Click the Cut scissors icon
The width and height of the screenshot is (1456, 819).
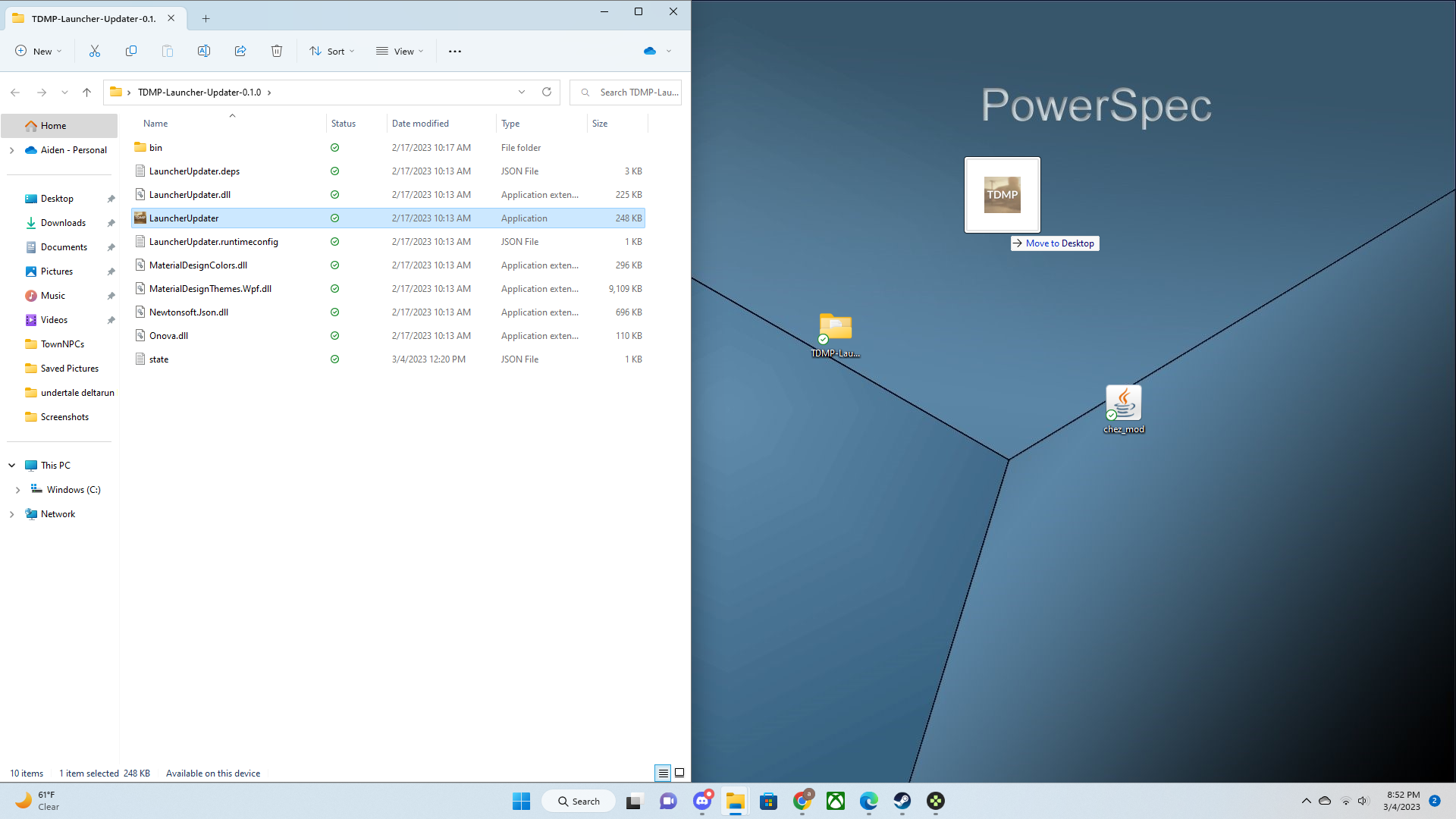click(95, 51)
